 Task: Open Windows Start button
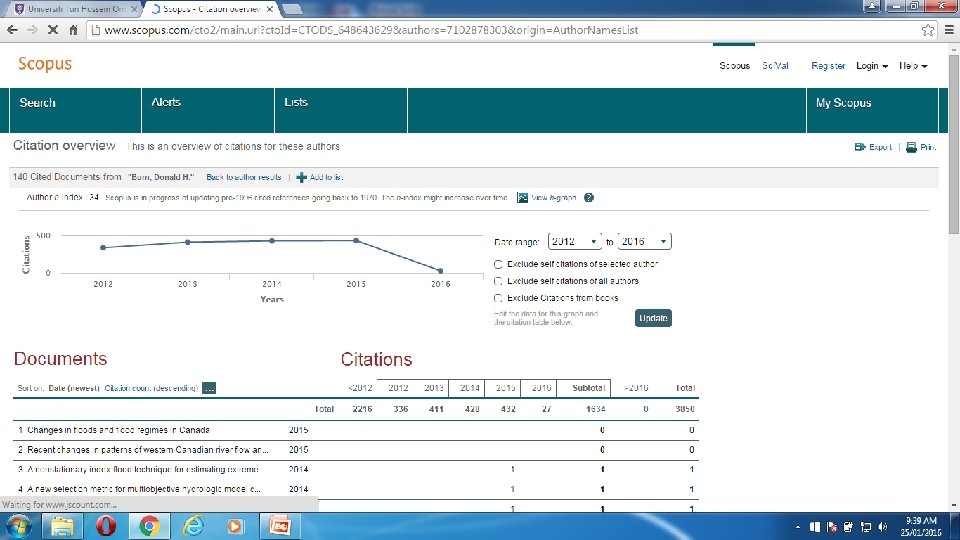(18, 527)
